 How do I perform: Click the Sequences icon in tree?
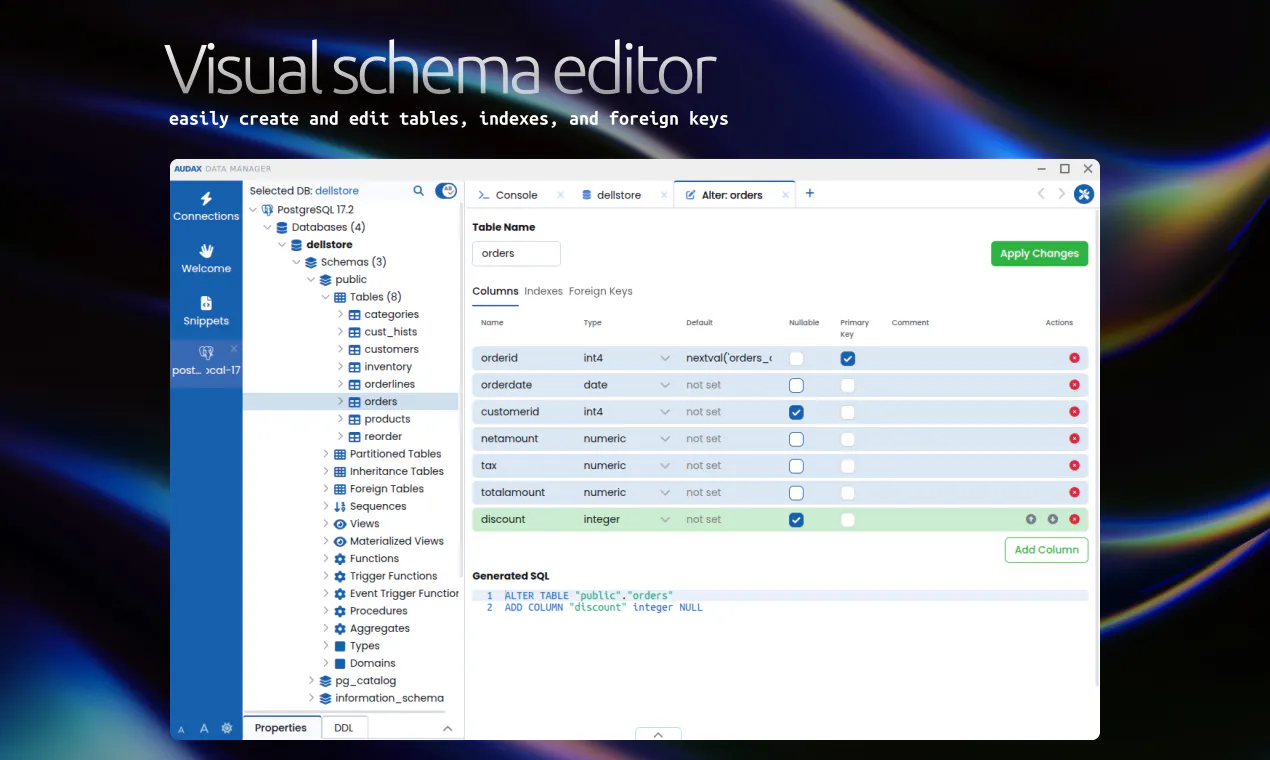click(340, 507)
